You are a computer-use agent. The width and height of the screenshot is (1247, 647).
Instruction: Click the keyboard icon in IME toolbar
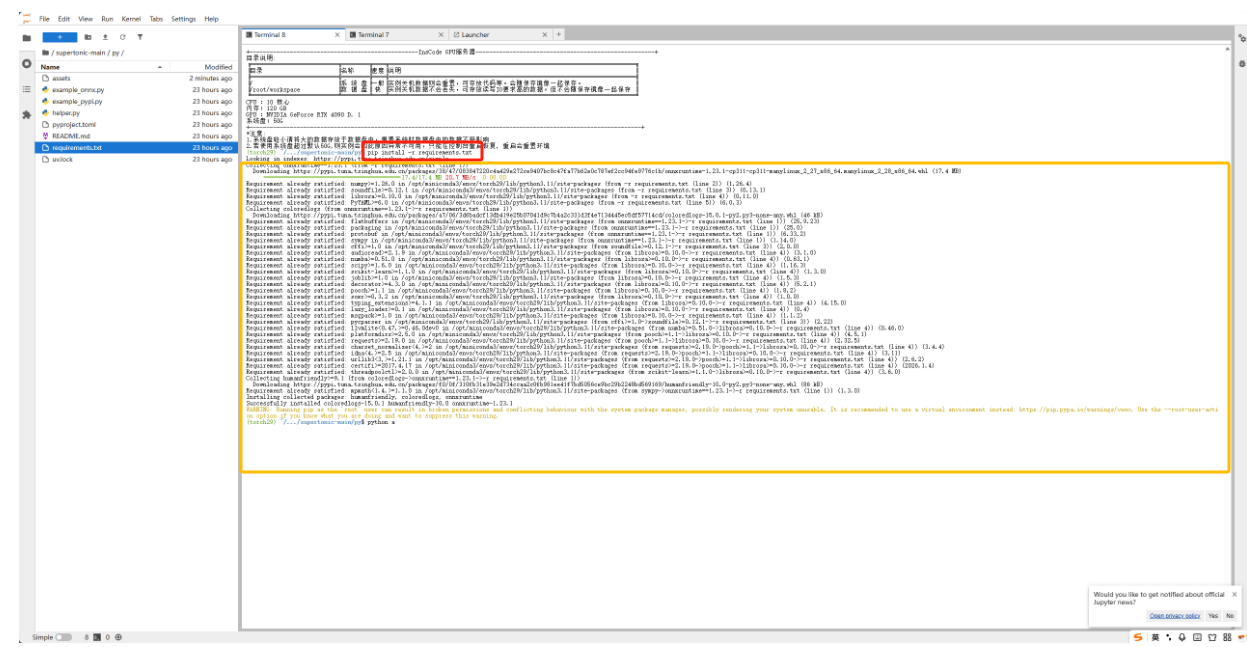[1197, 637]
